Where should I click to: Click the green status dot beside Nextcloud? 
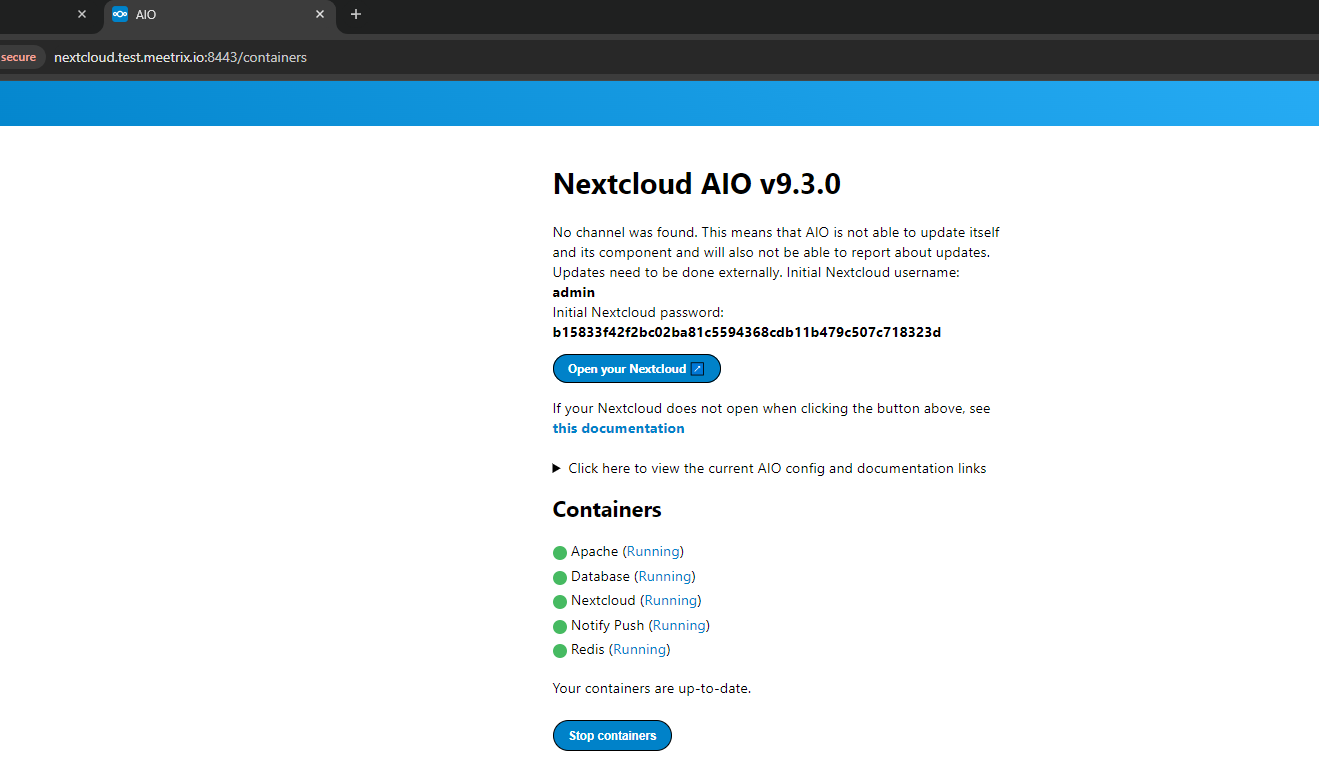click(560, 602)
